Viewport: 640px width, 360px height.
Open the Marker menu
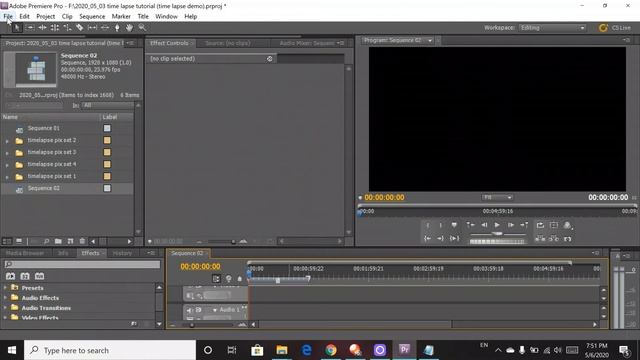pyautogui.click(x=121, y=16)
